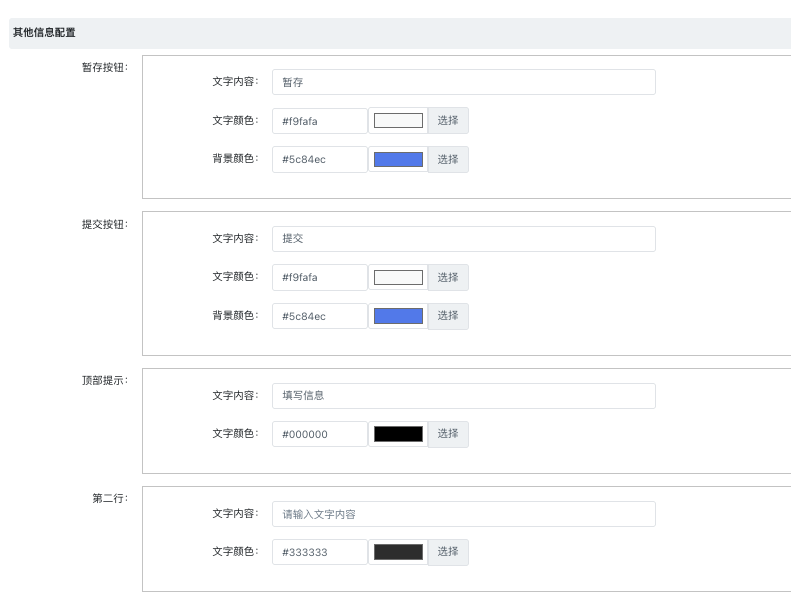This screenshot has width=791, height=601.
Task: Click the 第二行 empty text content field
Action: [x=463, y=514]
